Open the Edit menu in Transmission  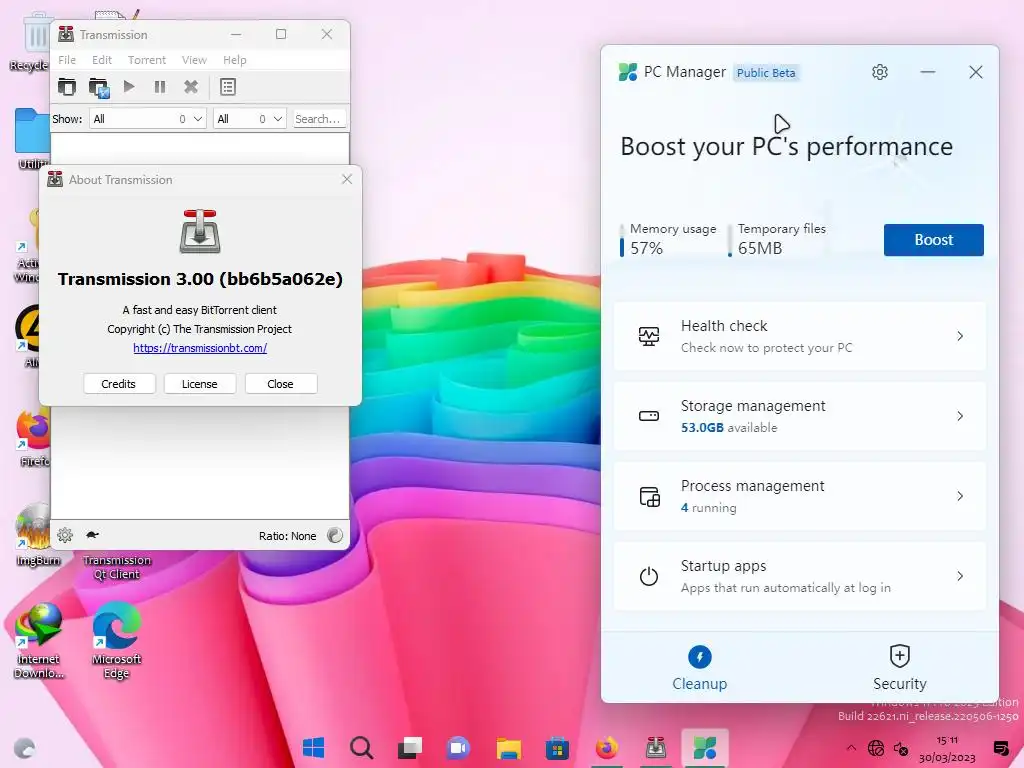[102, 60]
